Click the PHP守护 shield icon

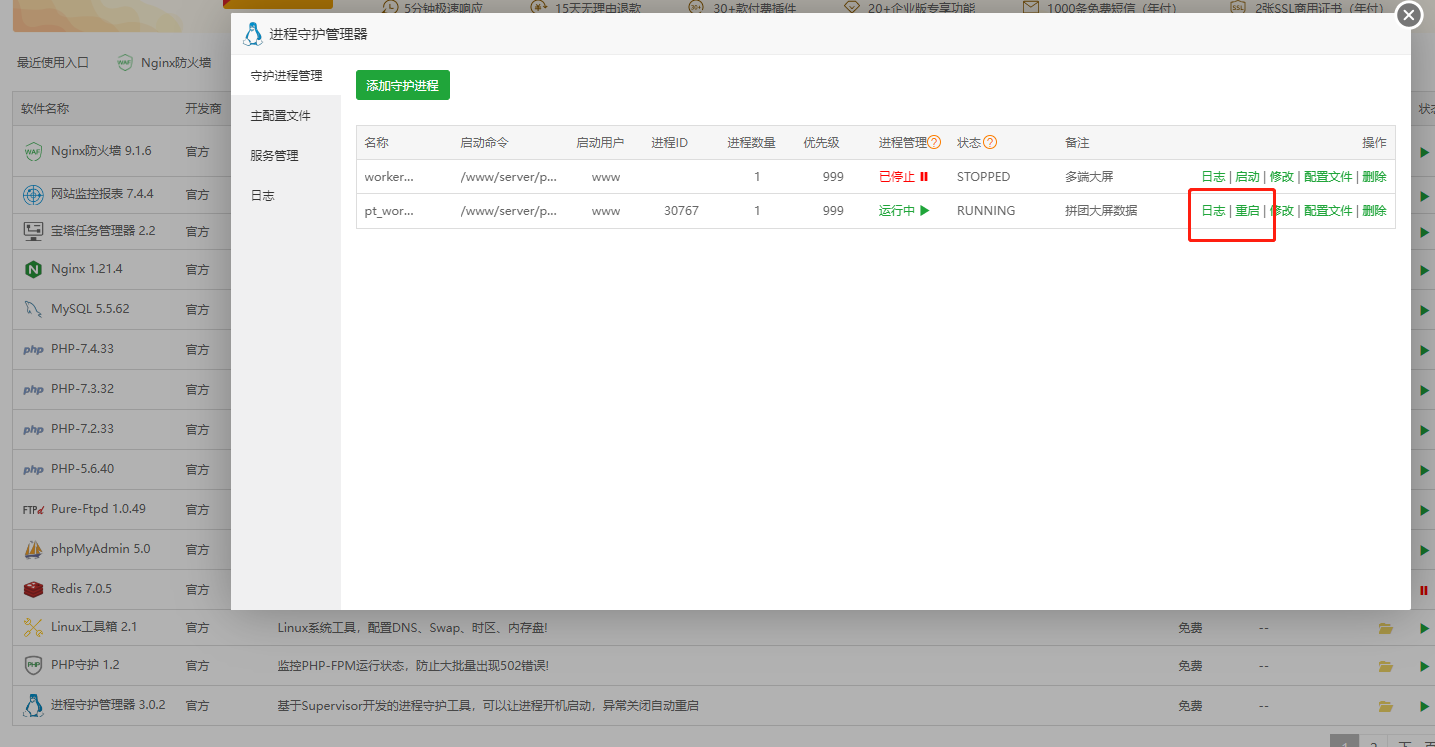pos(33,665)
